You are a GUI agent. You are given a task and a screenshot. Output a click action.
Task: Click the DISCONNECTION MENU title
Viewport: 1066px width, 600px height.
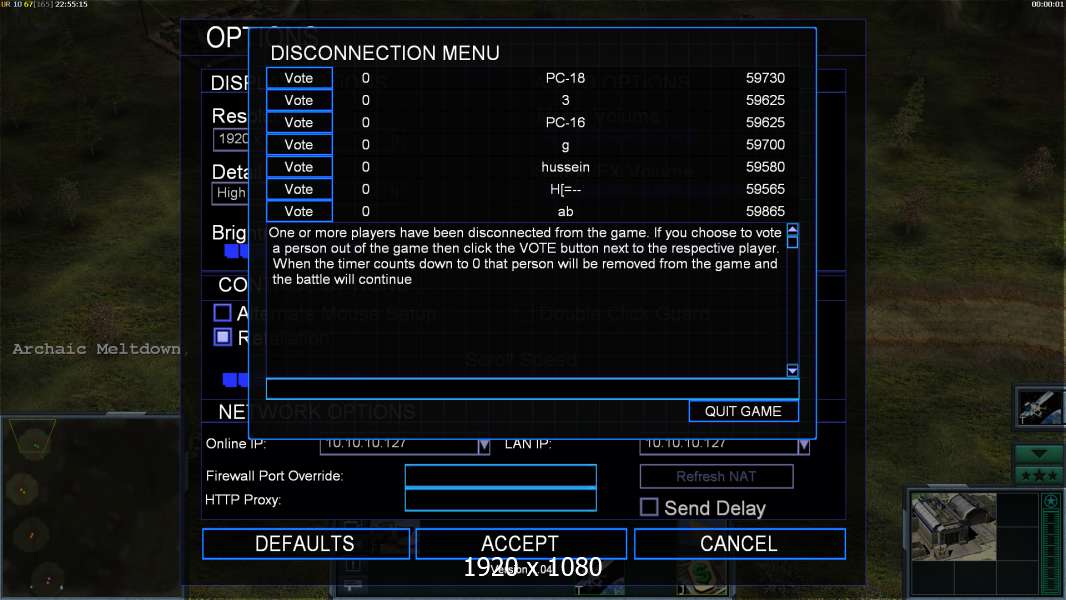coord(385,53)
